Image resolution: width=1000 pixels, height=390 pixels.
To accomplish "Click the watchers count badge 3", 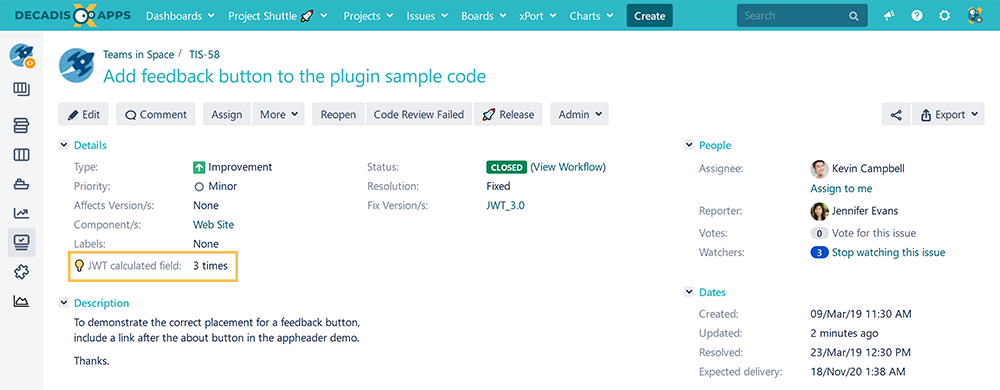I will pyautogui.click(x=820, y=252).
